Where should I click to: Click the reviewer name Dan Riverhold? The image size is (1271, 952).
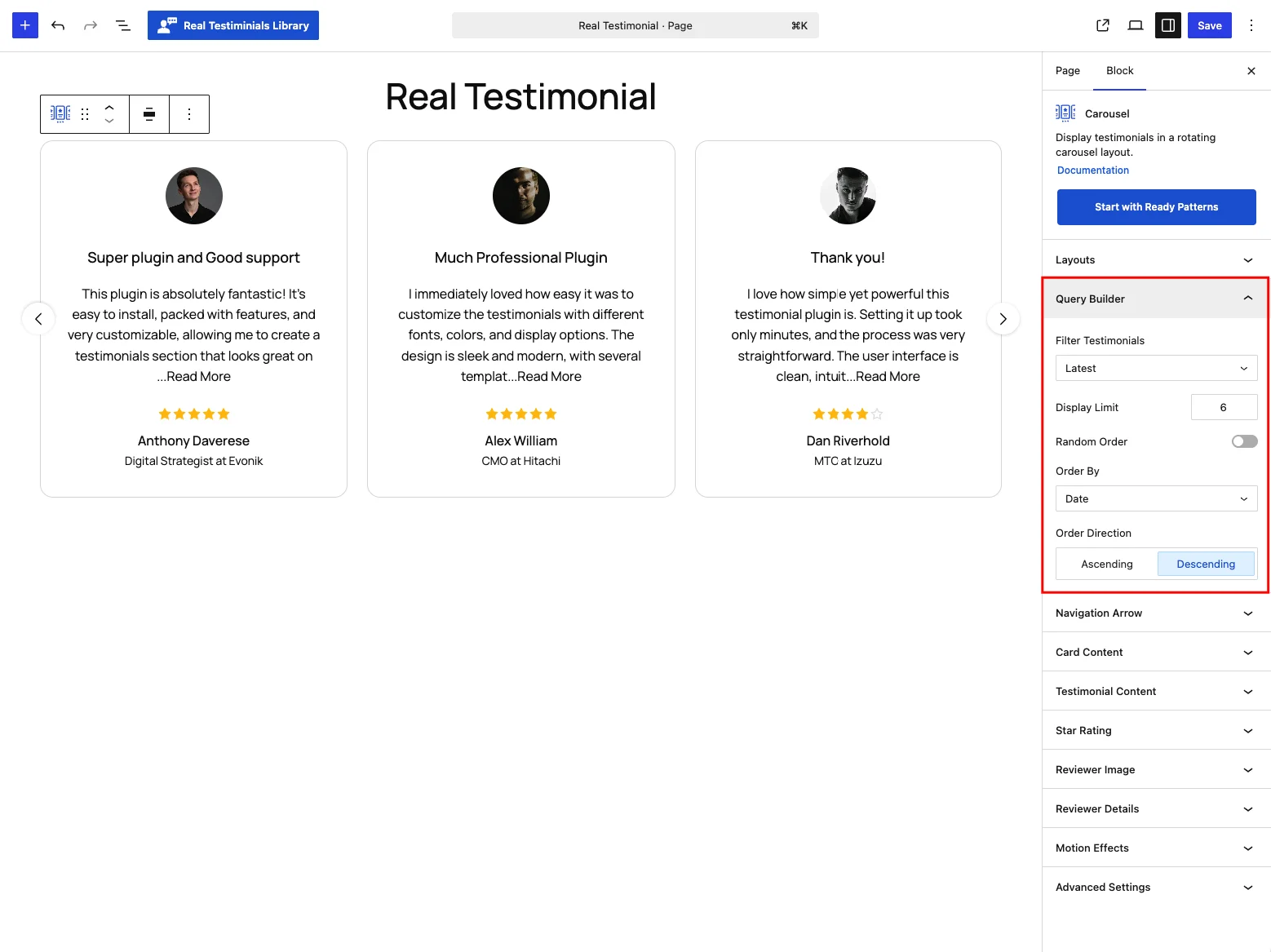click(x=848, y=441)
